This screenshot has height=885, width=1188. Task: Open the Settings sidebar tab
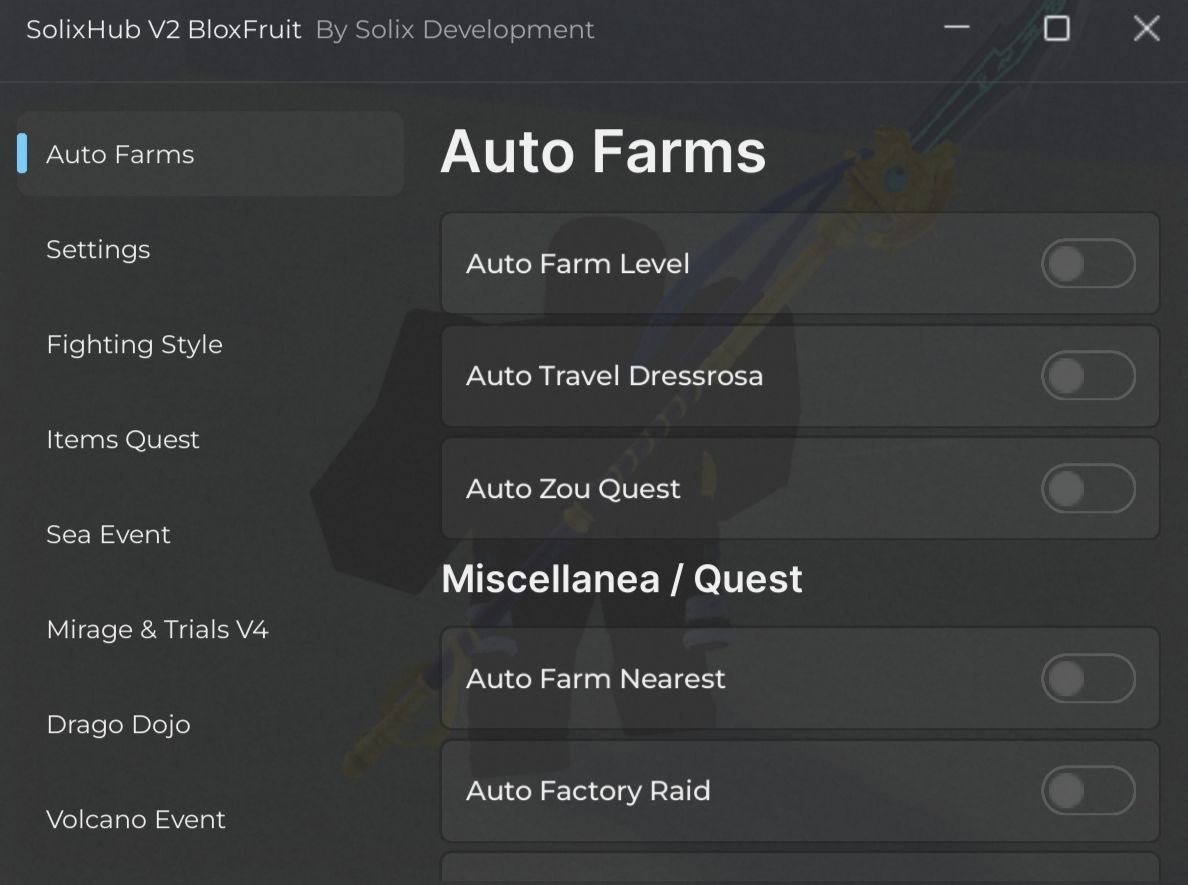click(x=98, y=249)
